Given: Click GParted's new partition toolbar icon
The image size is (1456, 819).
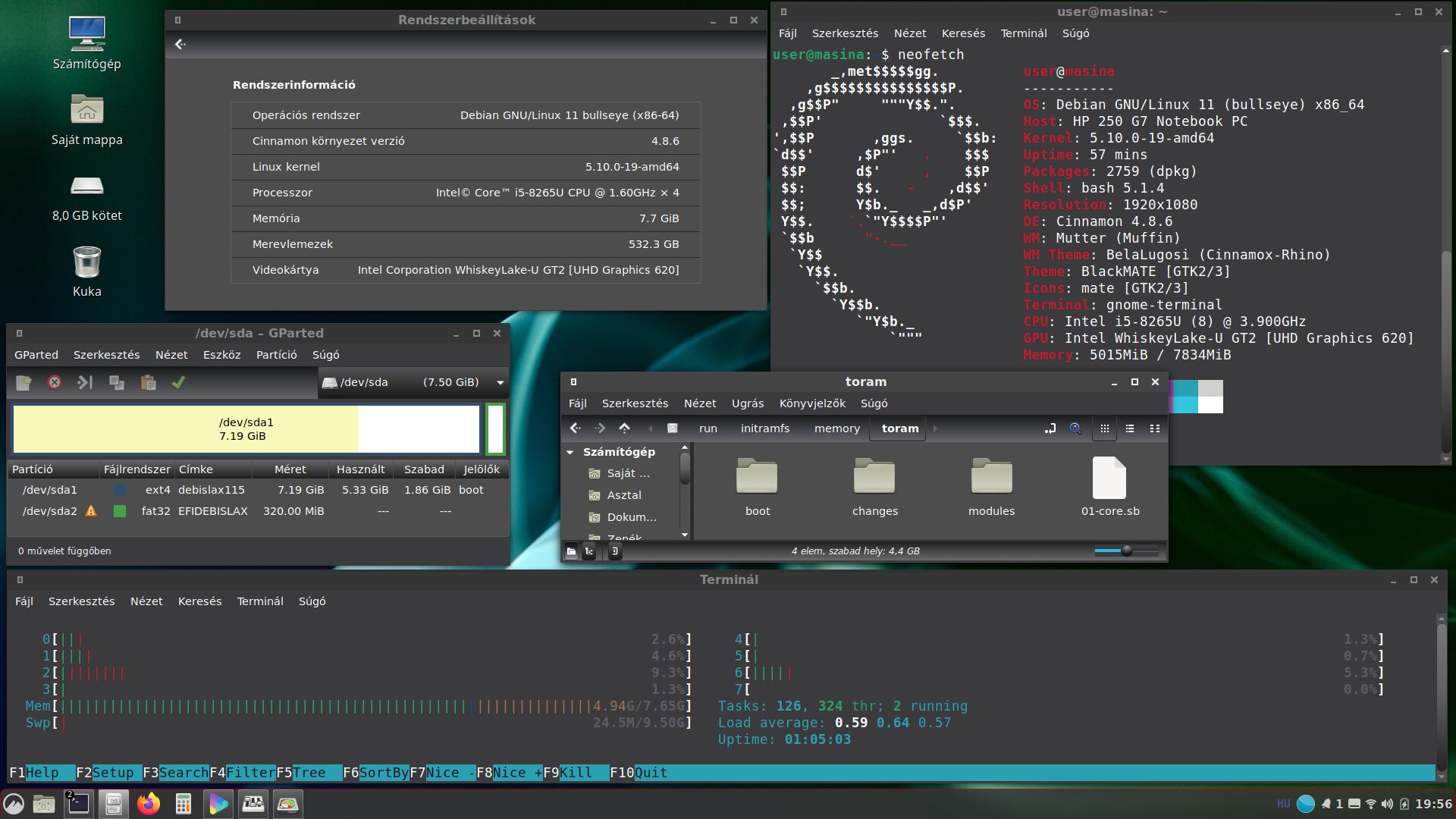Looking at the screenshot, I should point(24,383).
